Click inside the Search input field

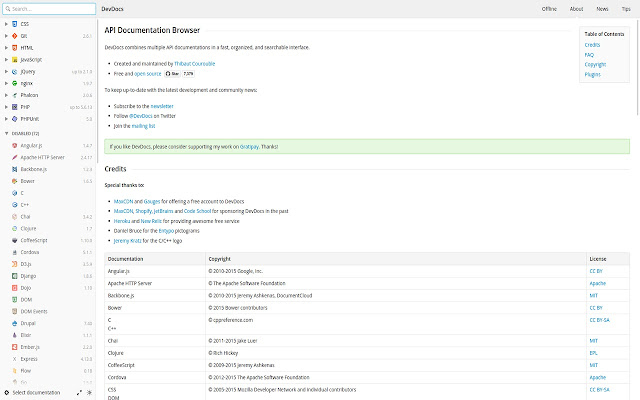pos(49,9)
